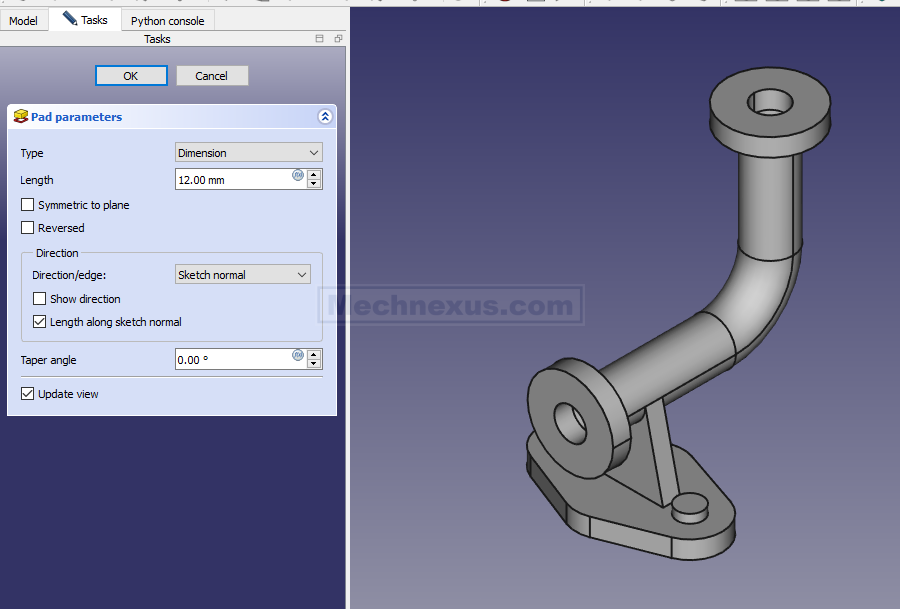The image size is (900, 609).
Task: Click the small cylinder pad on base plate
Action: point(689,507)
